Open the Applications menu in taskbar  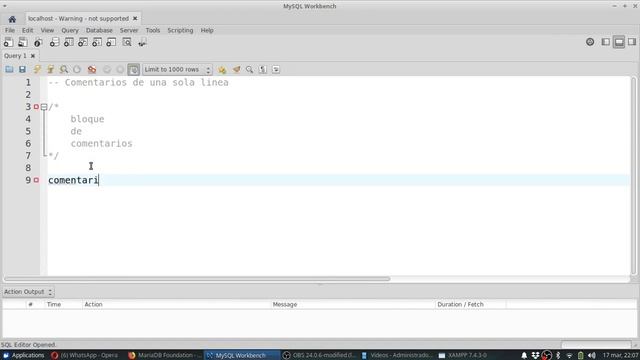pos(24,355)
